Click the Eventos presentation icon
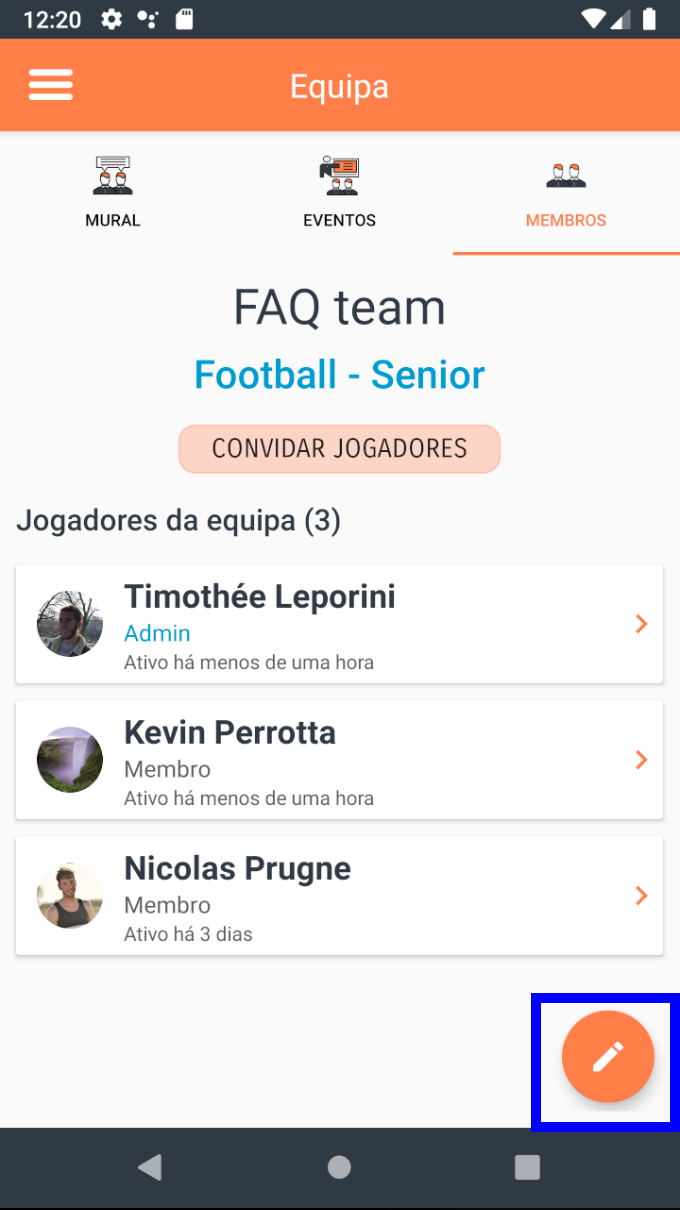Screen dimensions: 680x1210 coord(339,175)
